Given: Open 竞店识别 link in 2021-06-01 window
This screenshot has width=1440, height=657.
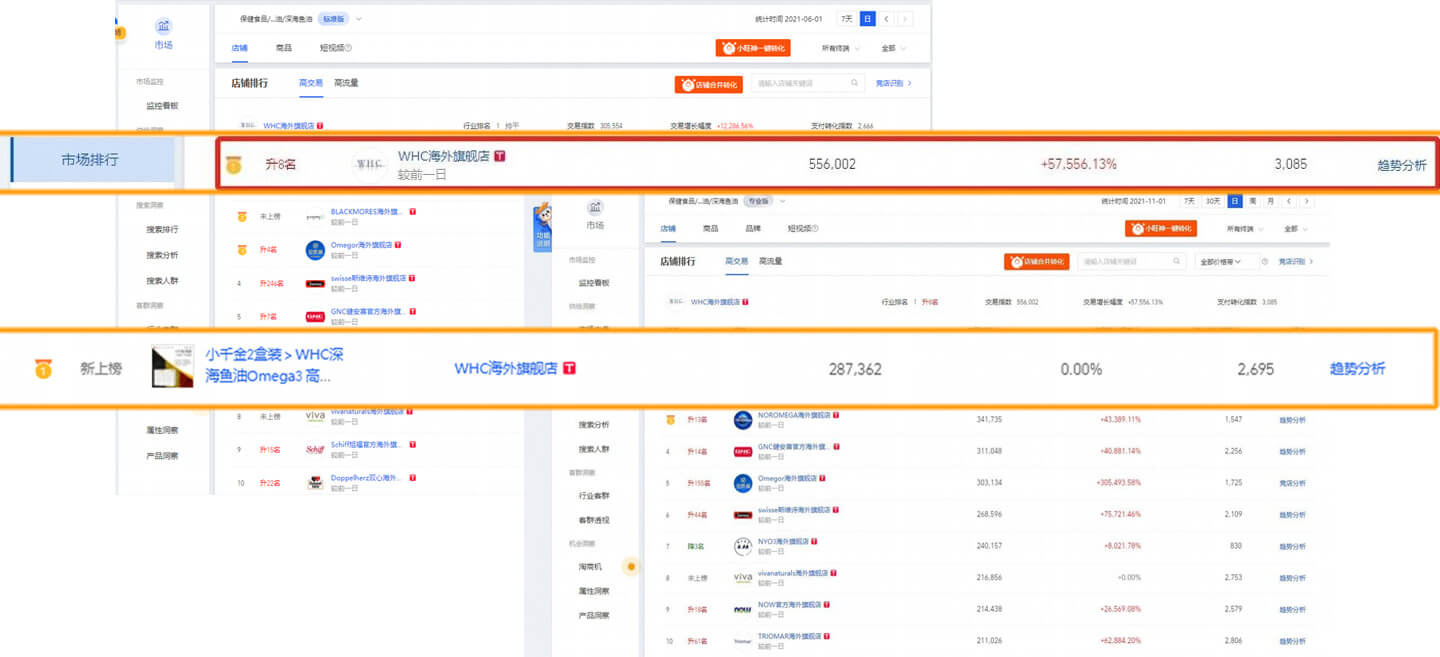Looking at the screenshot, I should coord(894,84).
